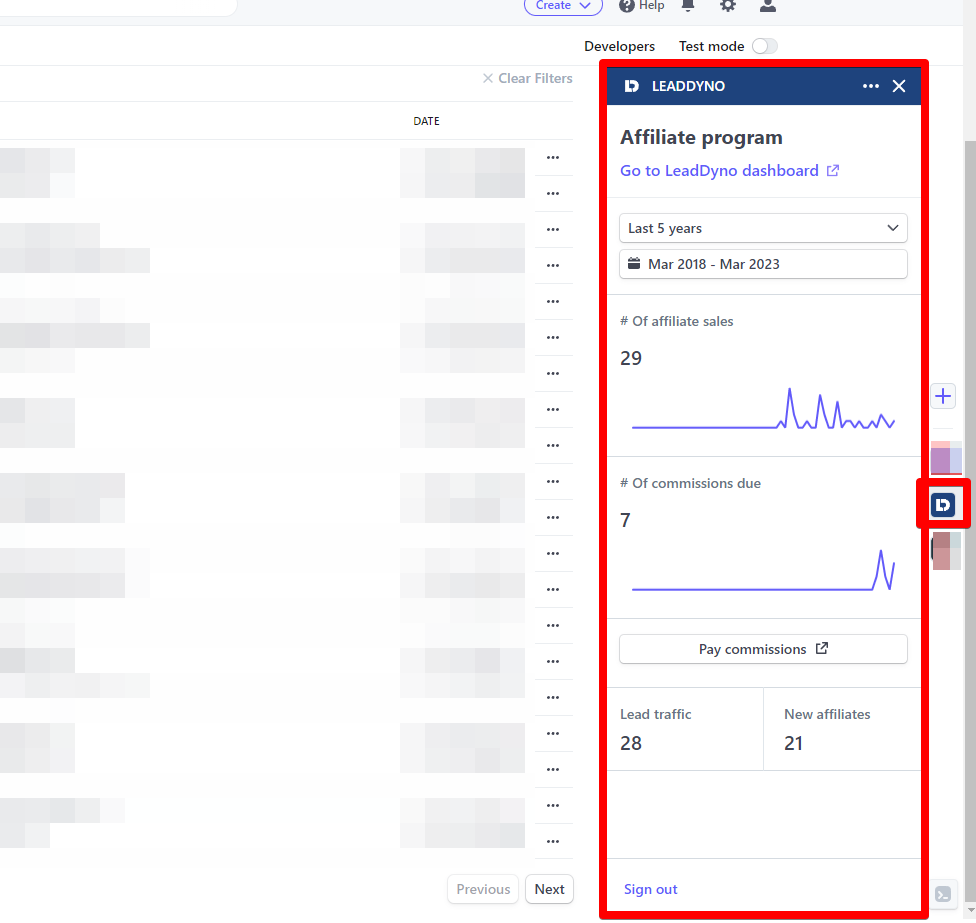This screenshot has width=976, height=923.
Task: Click the plus icon to add an app
Action: click(x=943, y=396)
